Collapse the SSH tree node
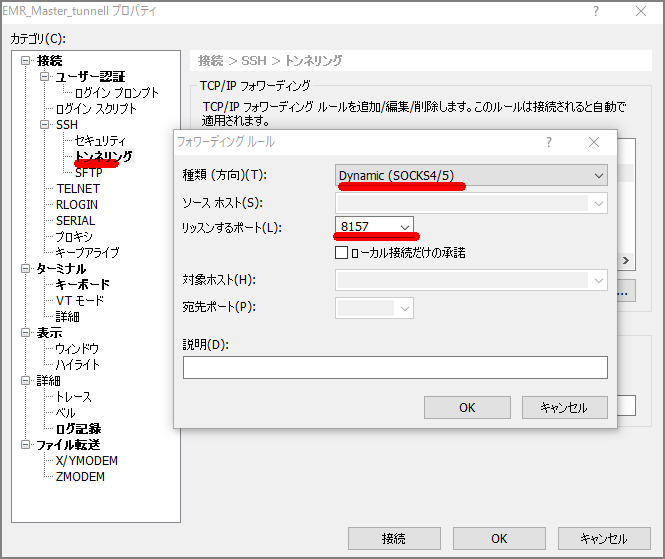 (45, 125)
